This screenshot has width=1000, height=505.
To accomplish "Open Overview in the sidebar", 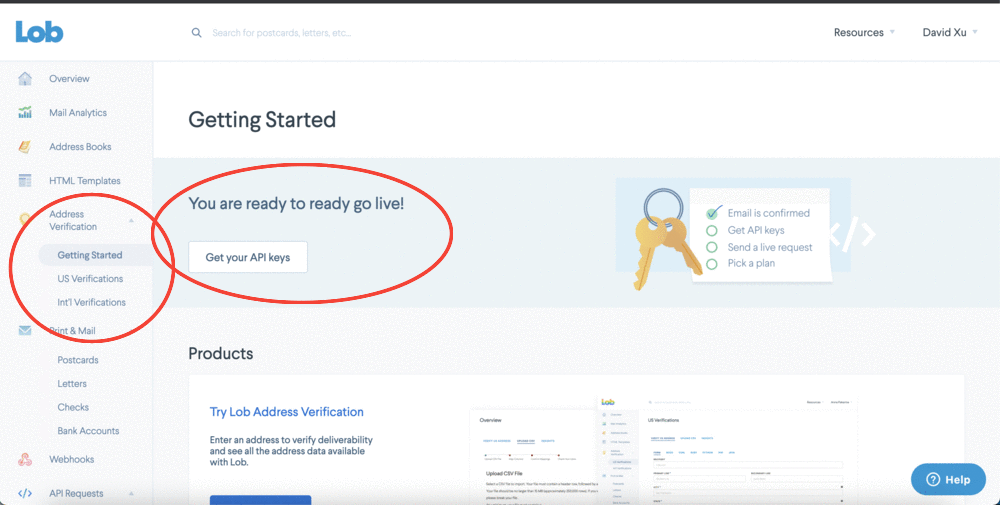I will (70, 78).
